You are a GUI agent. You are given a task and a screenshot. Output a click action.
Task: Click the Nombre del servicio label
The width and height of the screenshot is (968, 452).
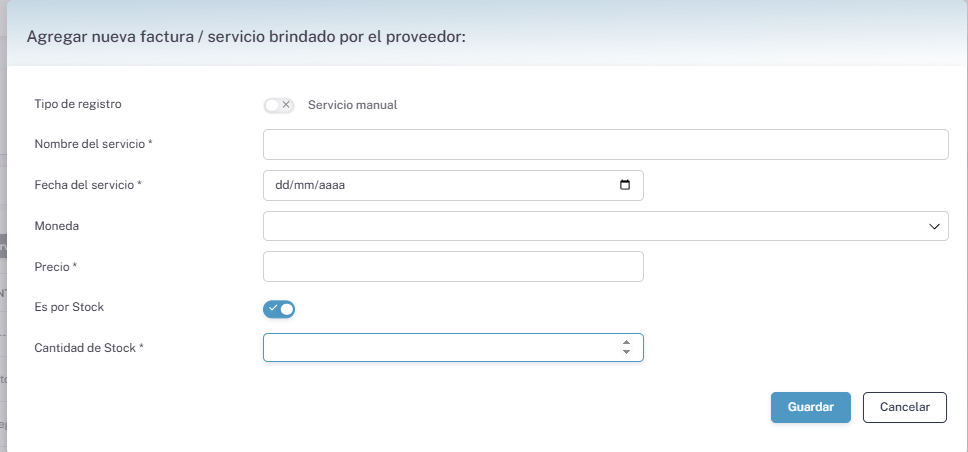(x=93, y=144)
